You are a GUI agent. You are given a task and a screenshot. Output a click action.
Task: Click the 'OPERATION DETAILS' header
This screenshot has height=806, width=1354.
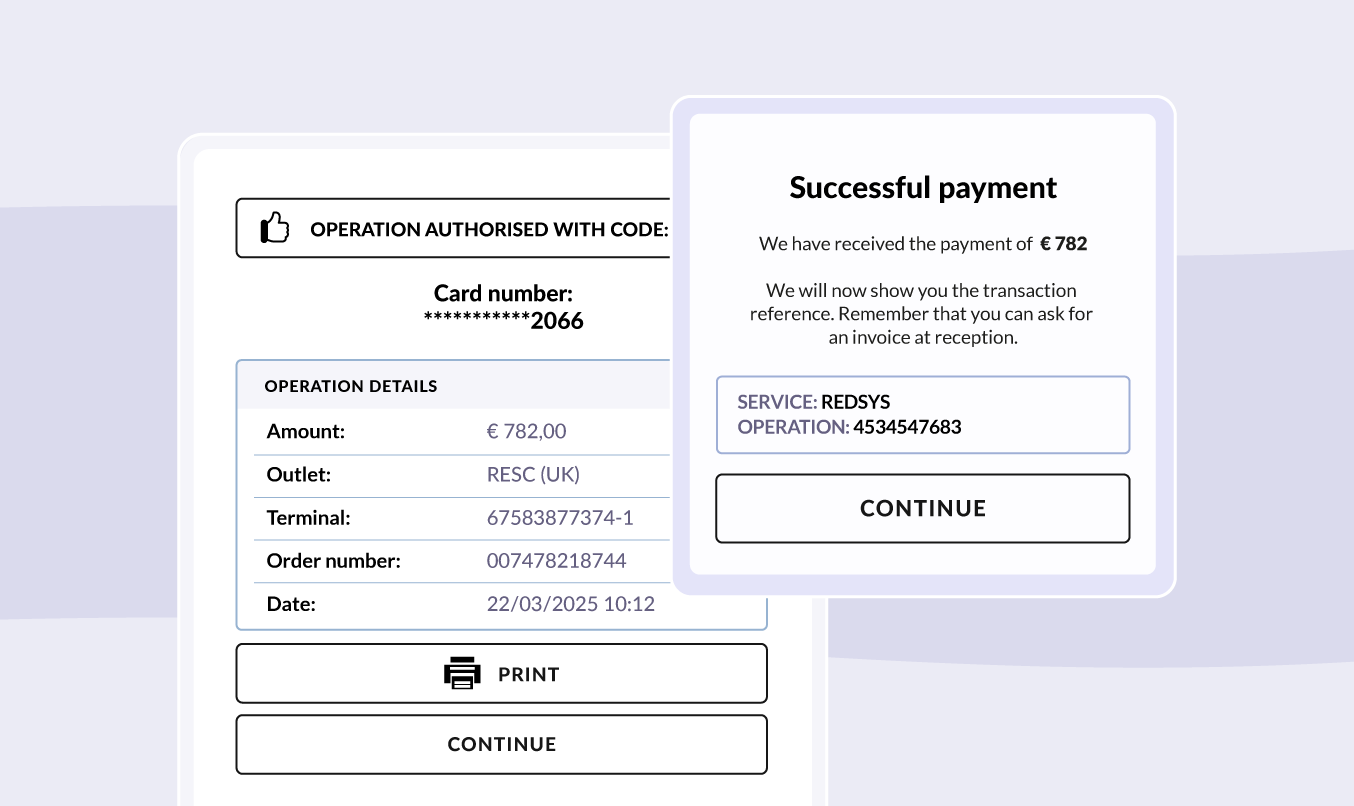click(351, 386)
